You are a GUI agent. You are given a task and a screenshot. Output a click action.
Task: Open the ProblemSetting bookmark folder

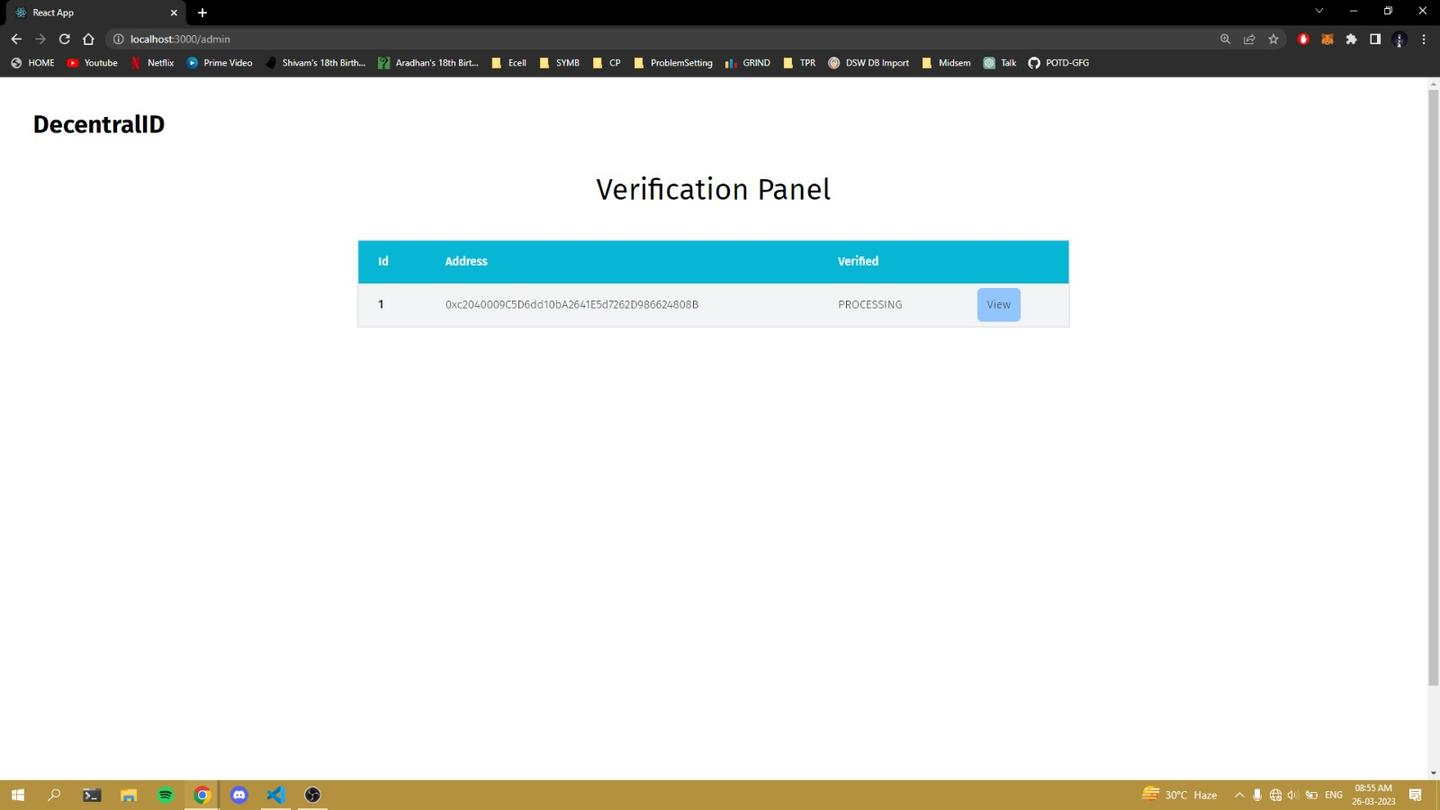672,62
